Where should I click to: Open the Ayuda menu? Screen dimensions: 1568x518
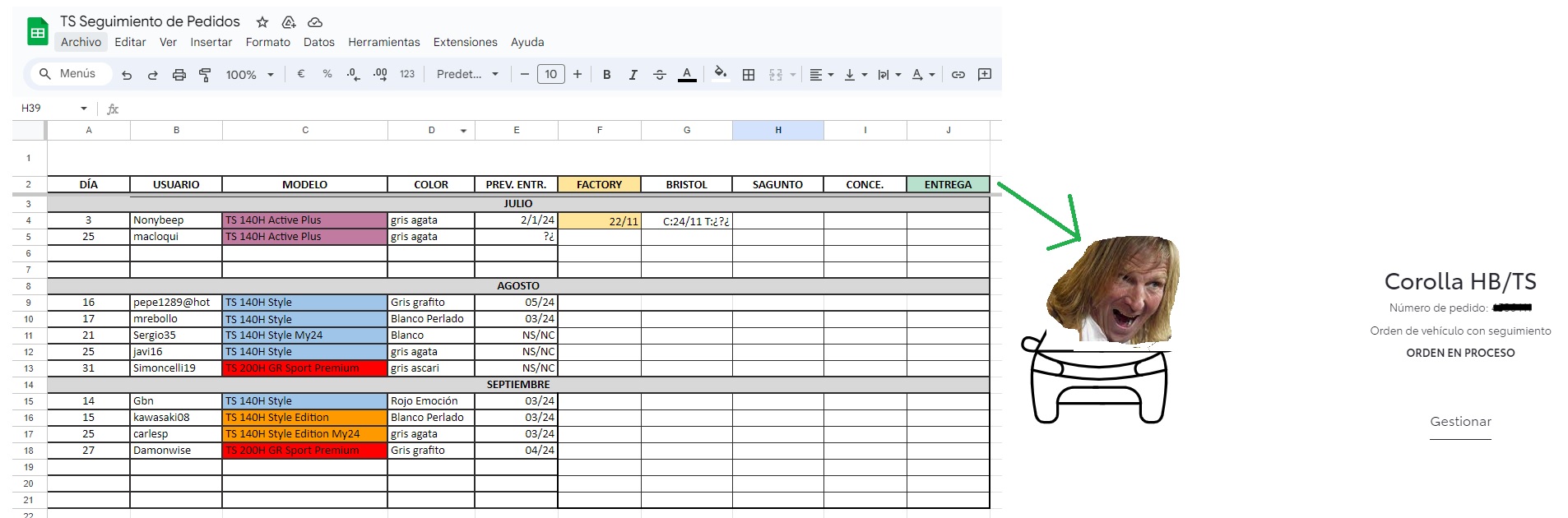527,42
